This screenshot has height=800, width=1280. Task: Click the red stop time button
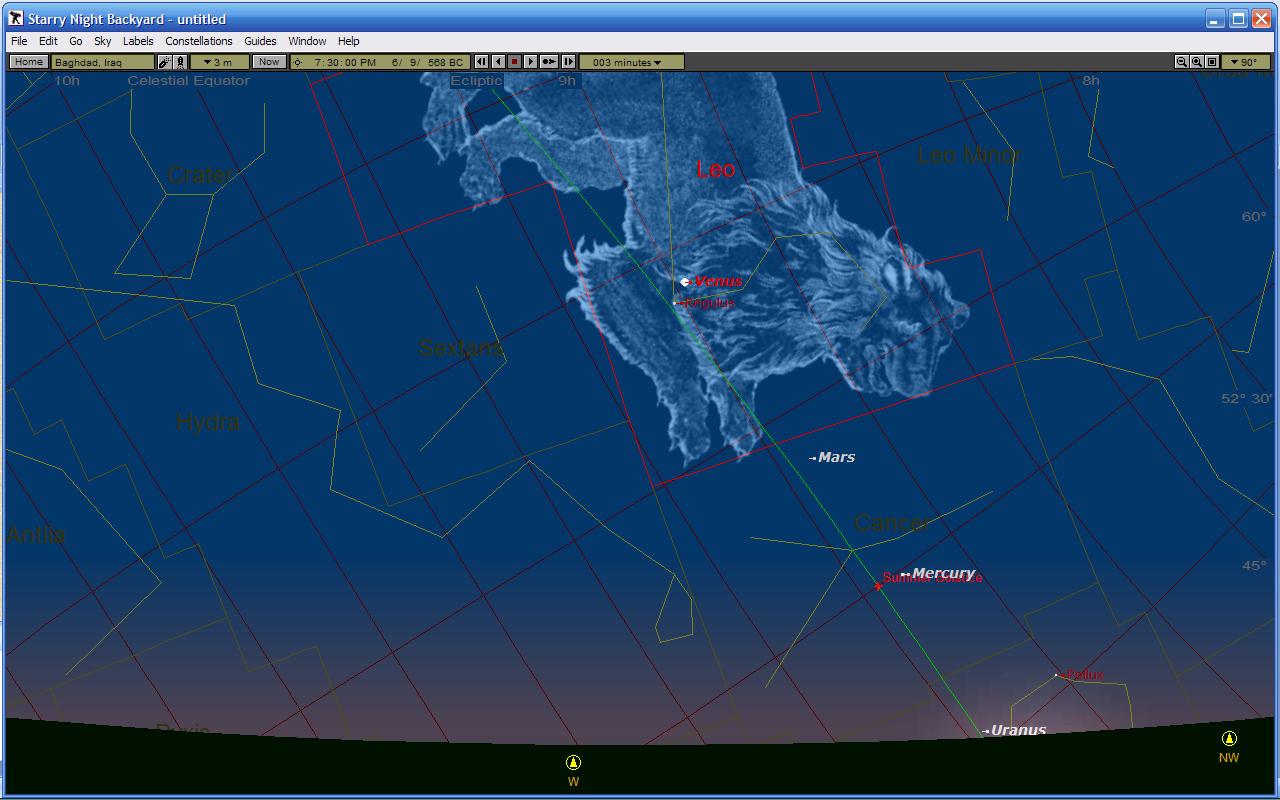pyautogui.click(x=514, y=62)
